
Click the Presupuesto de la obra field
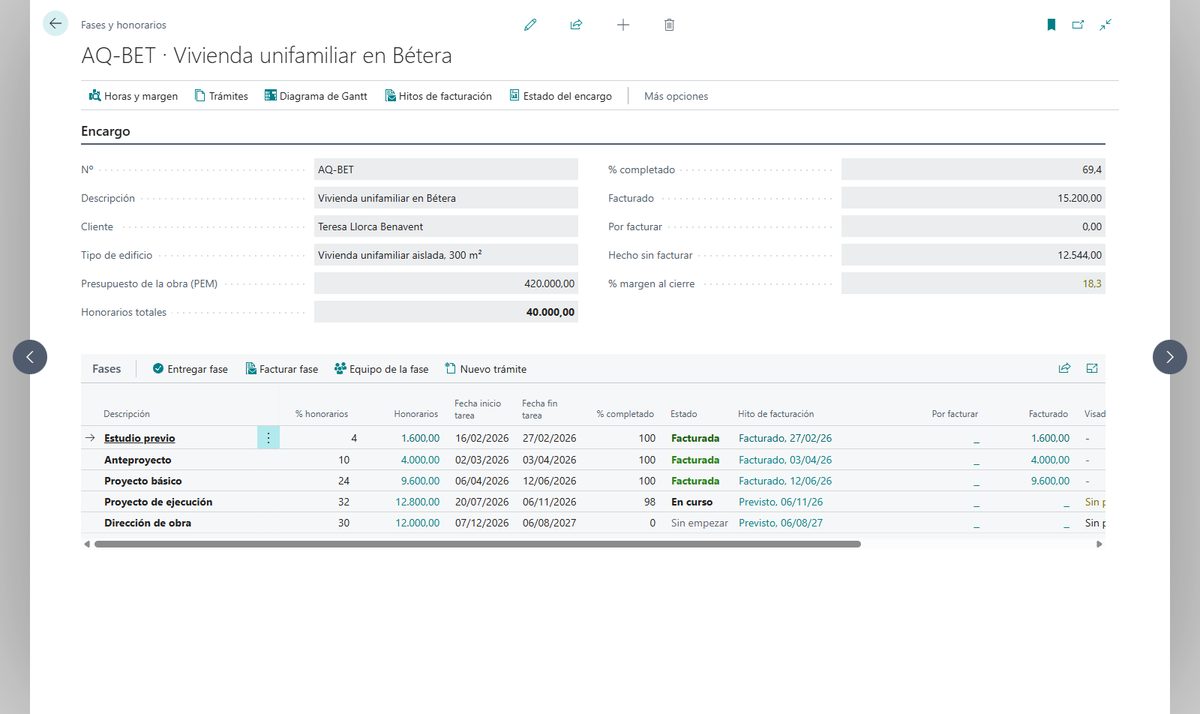click(446, 283)
